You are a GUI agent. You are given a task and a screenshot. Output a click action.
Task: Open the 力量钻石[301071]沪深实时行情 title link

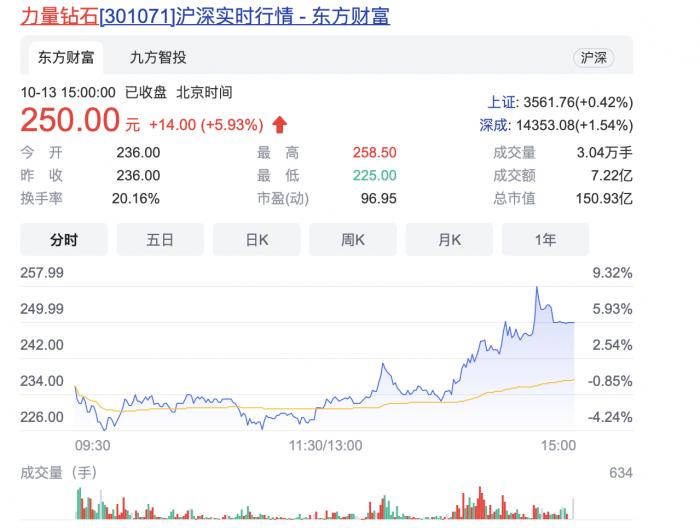pyautogui.click(x=205, y=17)
